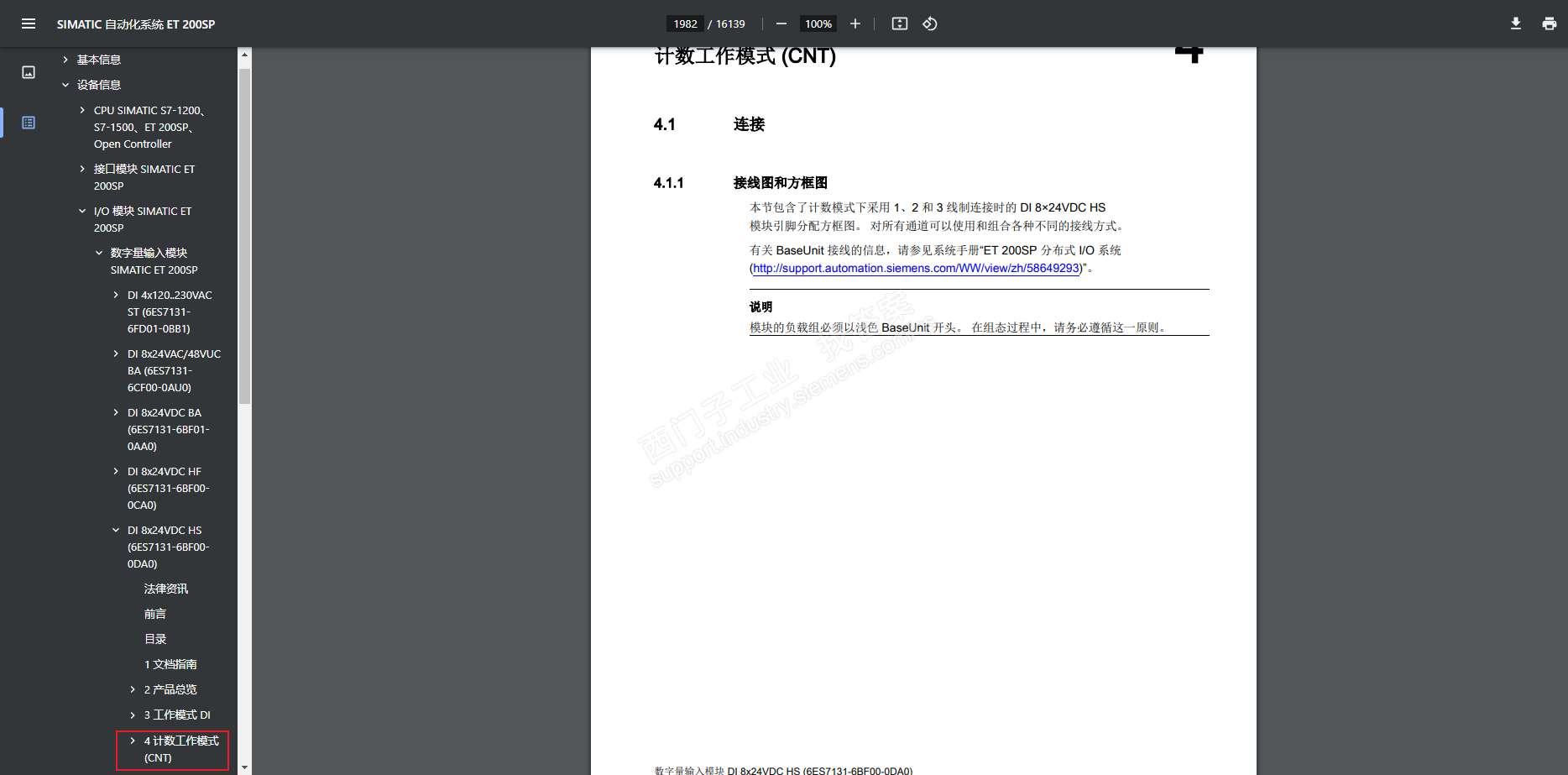Collapse the 数字量输入模块 outline entry

(99, 253)
